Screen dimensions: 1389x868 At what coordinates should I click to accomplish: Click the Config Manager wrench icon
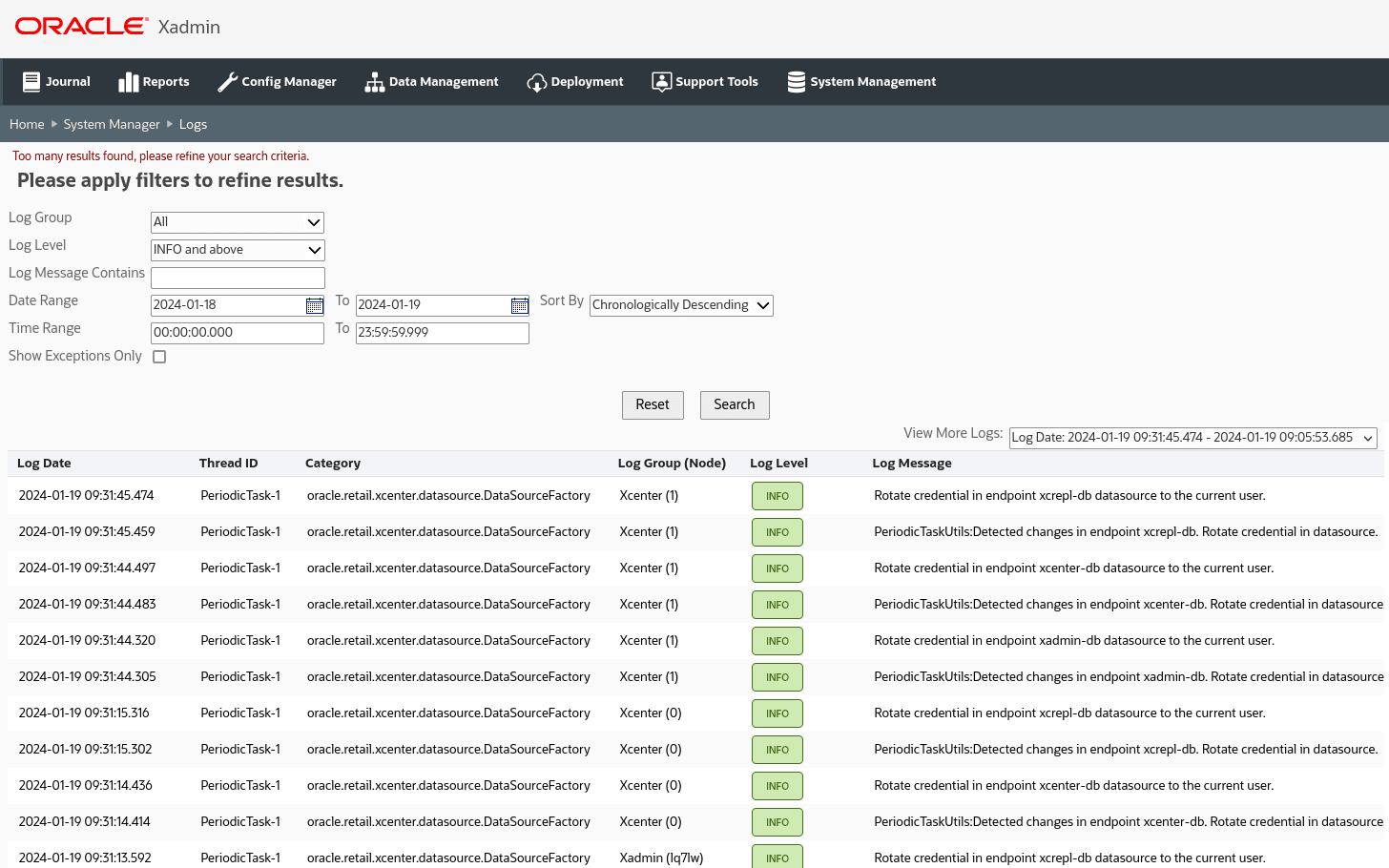227,82
